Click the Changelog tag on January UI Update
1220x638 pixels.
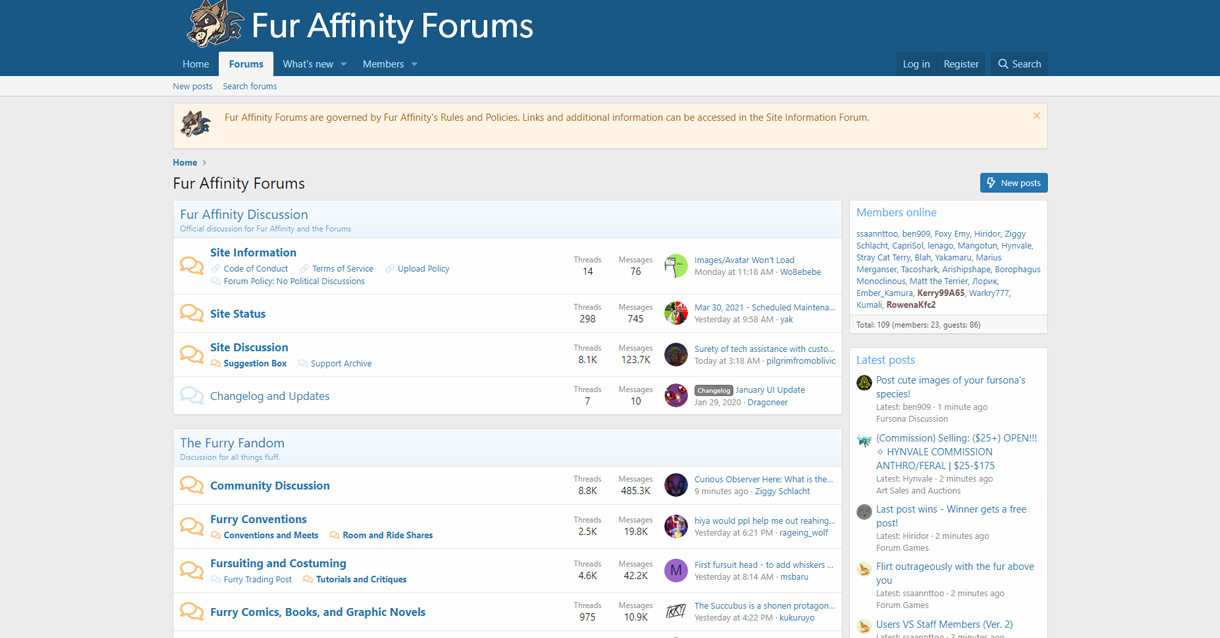(x=714, y=390)
